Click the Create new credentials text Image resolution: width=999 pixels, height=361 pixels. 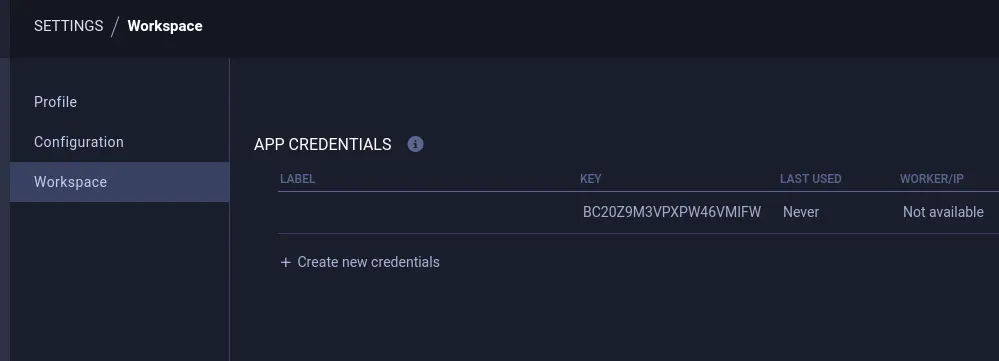[x=368, y=262]
